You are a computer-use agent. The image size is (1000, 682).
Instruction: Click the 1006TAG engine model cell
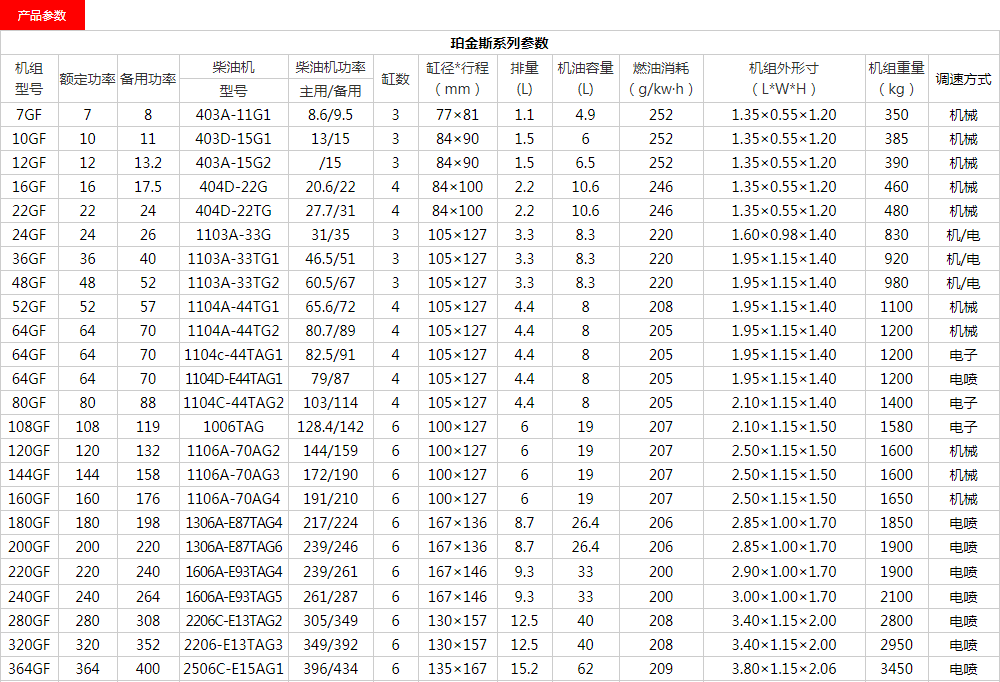233,427
